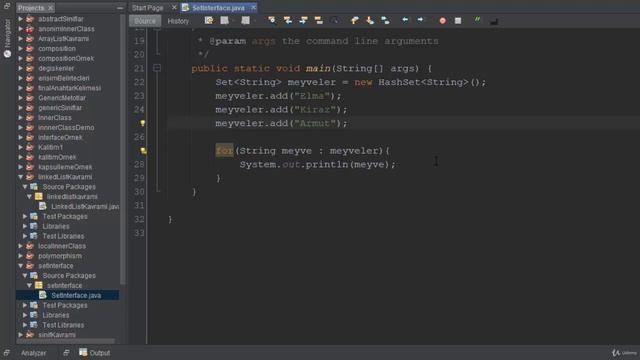The height and width of the screenshot is (360, 640).
Task: Collapse the setinterface package node
Action: tap(29, 285)
